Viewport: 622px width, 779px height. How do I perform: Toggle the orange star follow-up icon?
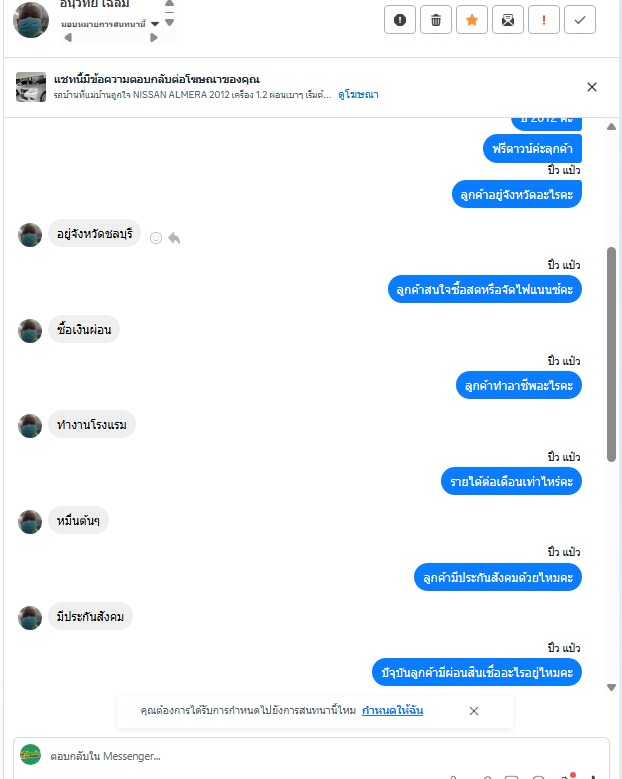[x=471, y=20]
